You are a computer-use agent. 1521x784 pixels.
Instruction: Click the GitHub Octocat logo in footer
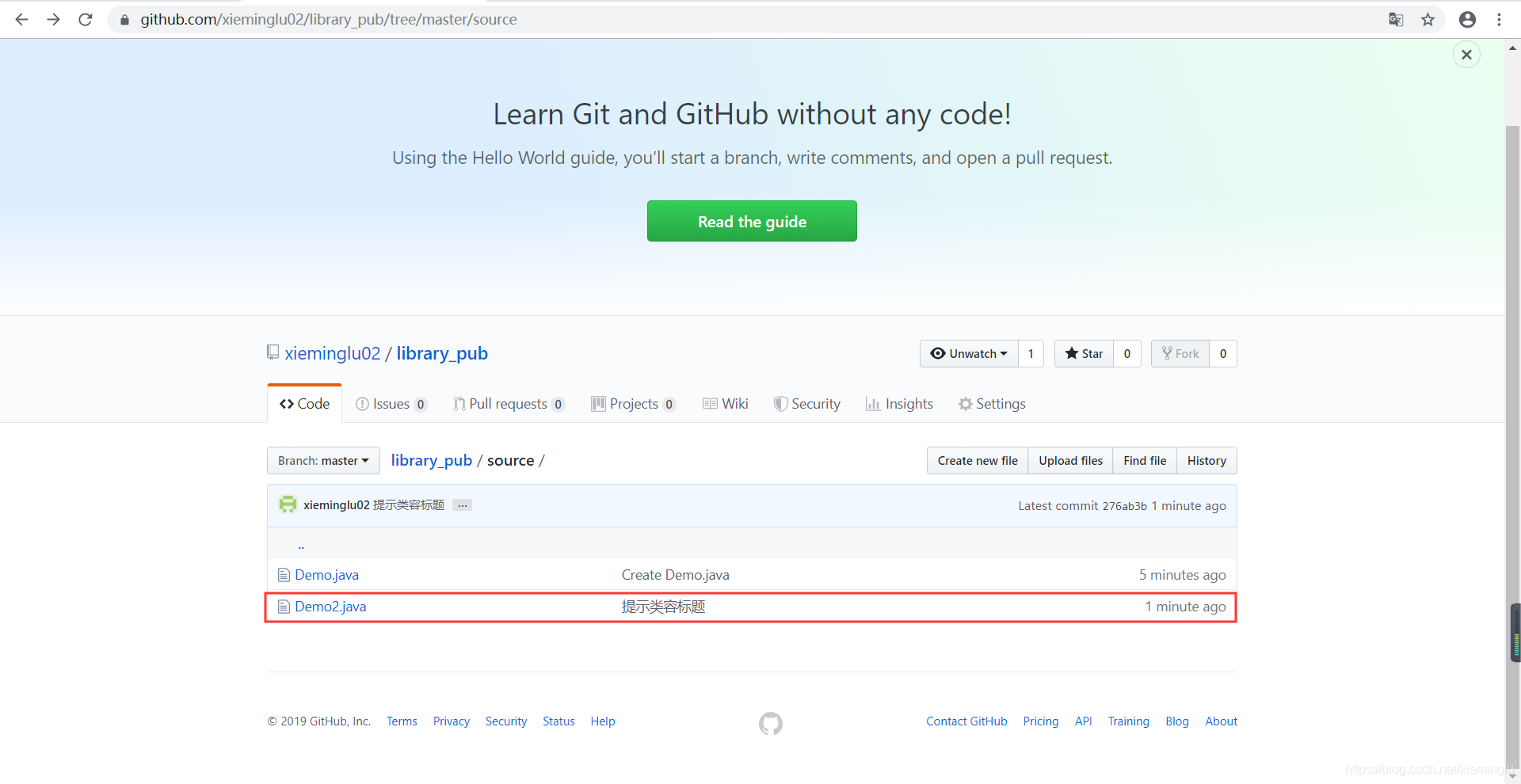coord(770,723)
